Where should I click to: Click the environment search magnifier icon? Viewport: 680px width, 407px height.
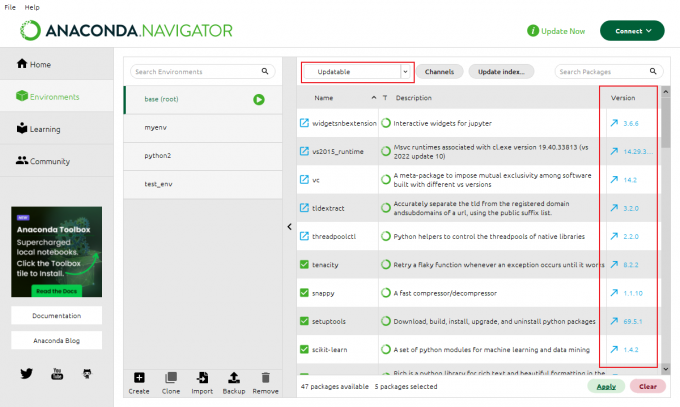coord(265,71)
